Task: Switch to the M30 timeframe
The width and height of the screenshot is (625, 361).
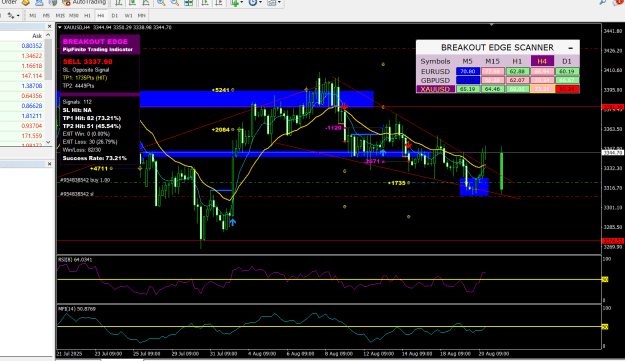Action: click(x=73, y=16)
